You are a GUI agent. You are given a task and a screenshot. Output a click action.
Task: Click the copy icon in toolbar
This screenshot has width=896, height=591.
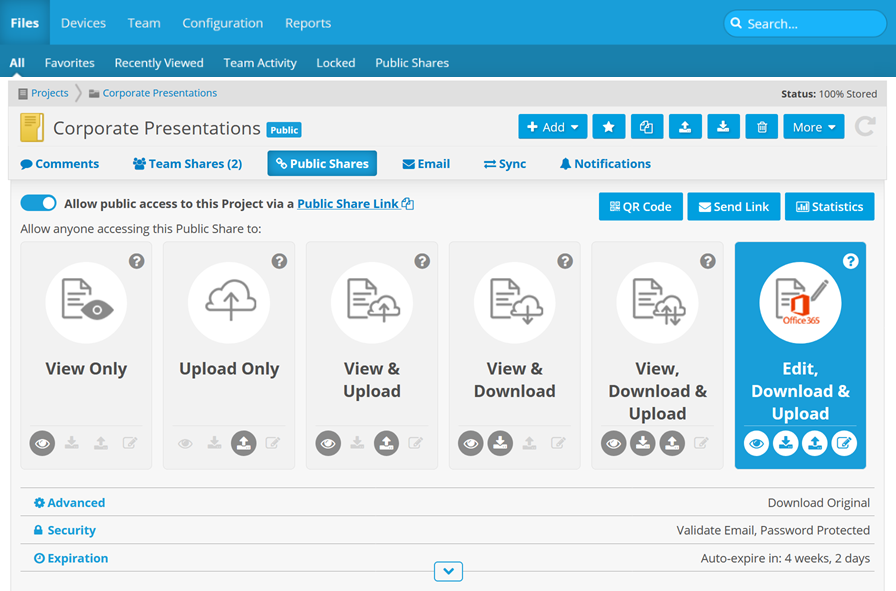647,127
